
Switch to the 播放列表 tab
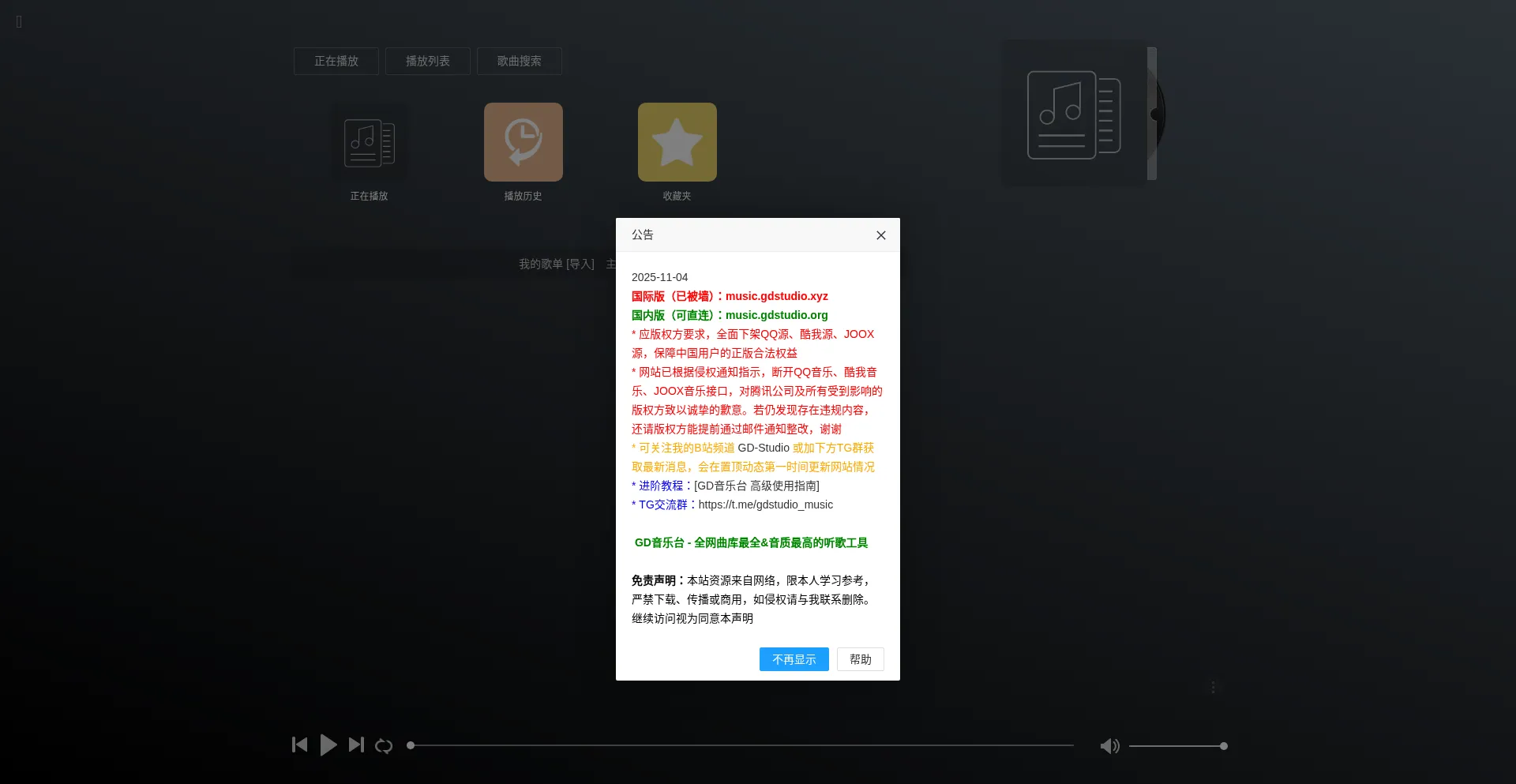point(428,61)
